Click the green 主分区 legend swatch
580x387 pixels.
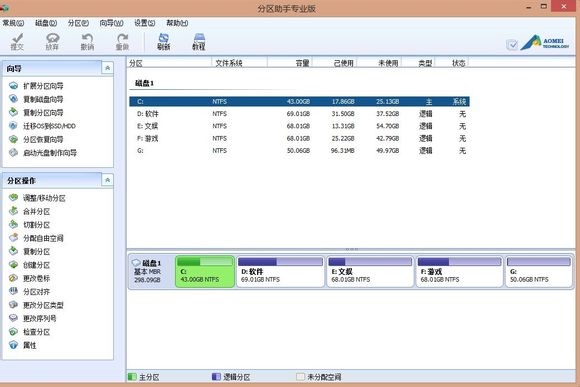point(132,377)
